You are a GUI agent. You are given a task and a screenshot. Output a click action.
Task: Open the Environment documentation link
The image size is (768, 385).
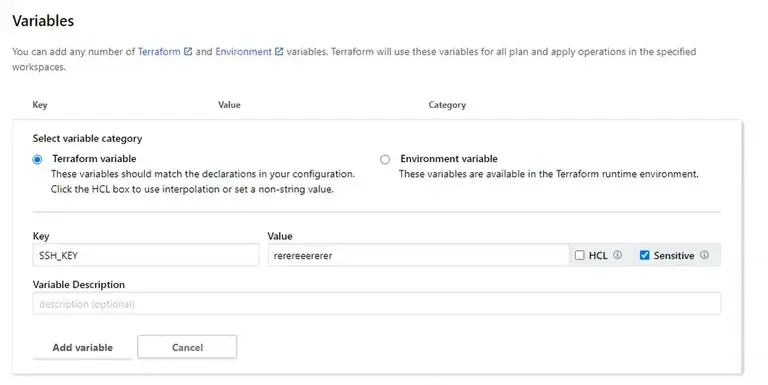tap(243, 51)
